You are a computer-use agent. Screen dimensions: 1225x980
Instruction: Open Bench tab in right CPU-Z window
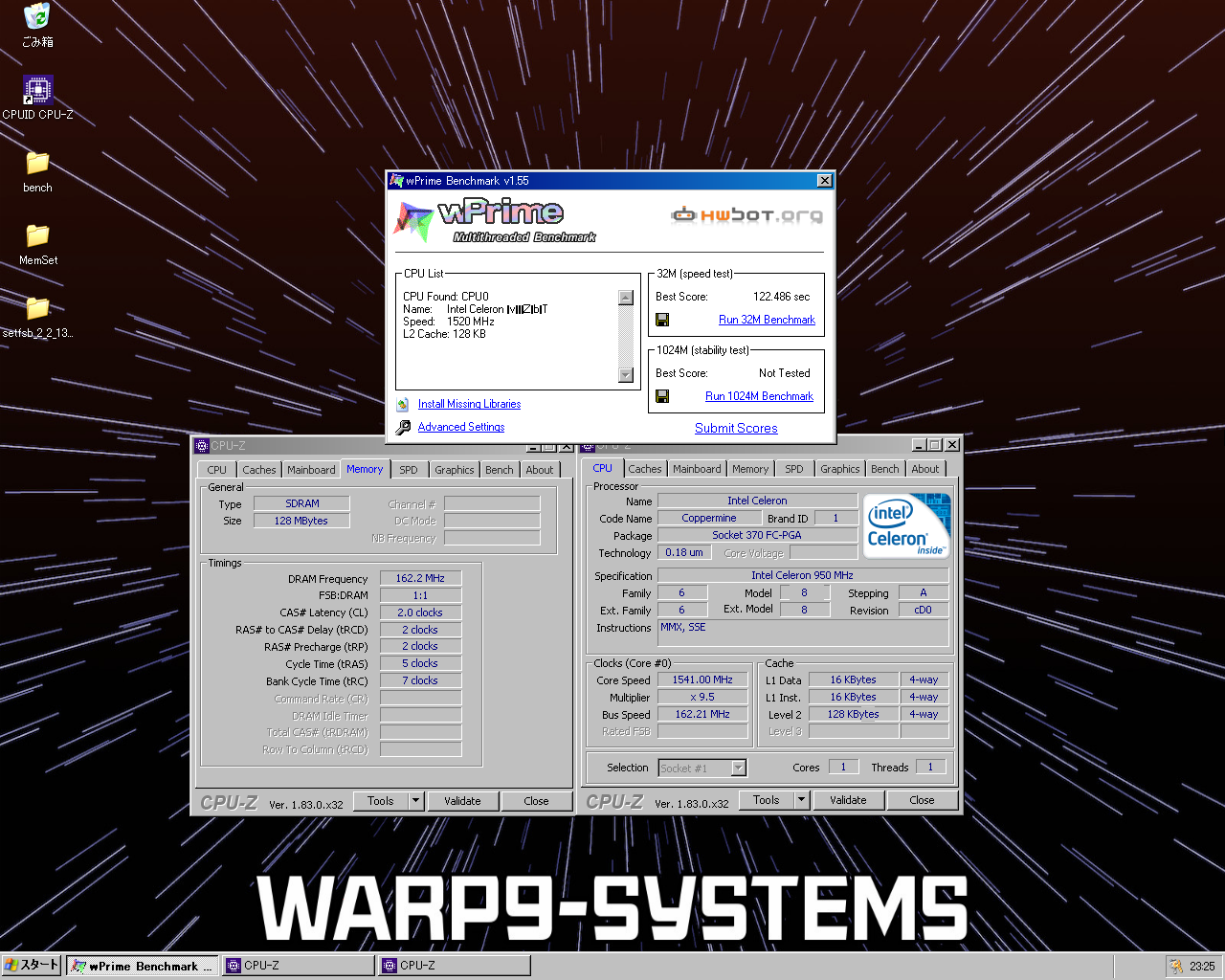pos(884,469)
